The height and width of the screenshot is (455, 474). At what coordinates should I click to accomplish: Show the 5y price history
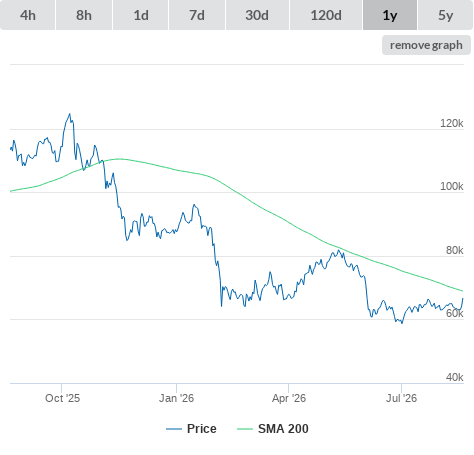[445, 15]
